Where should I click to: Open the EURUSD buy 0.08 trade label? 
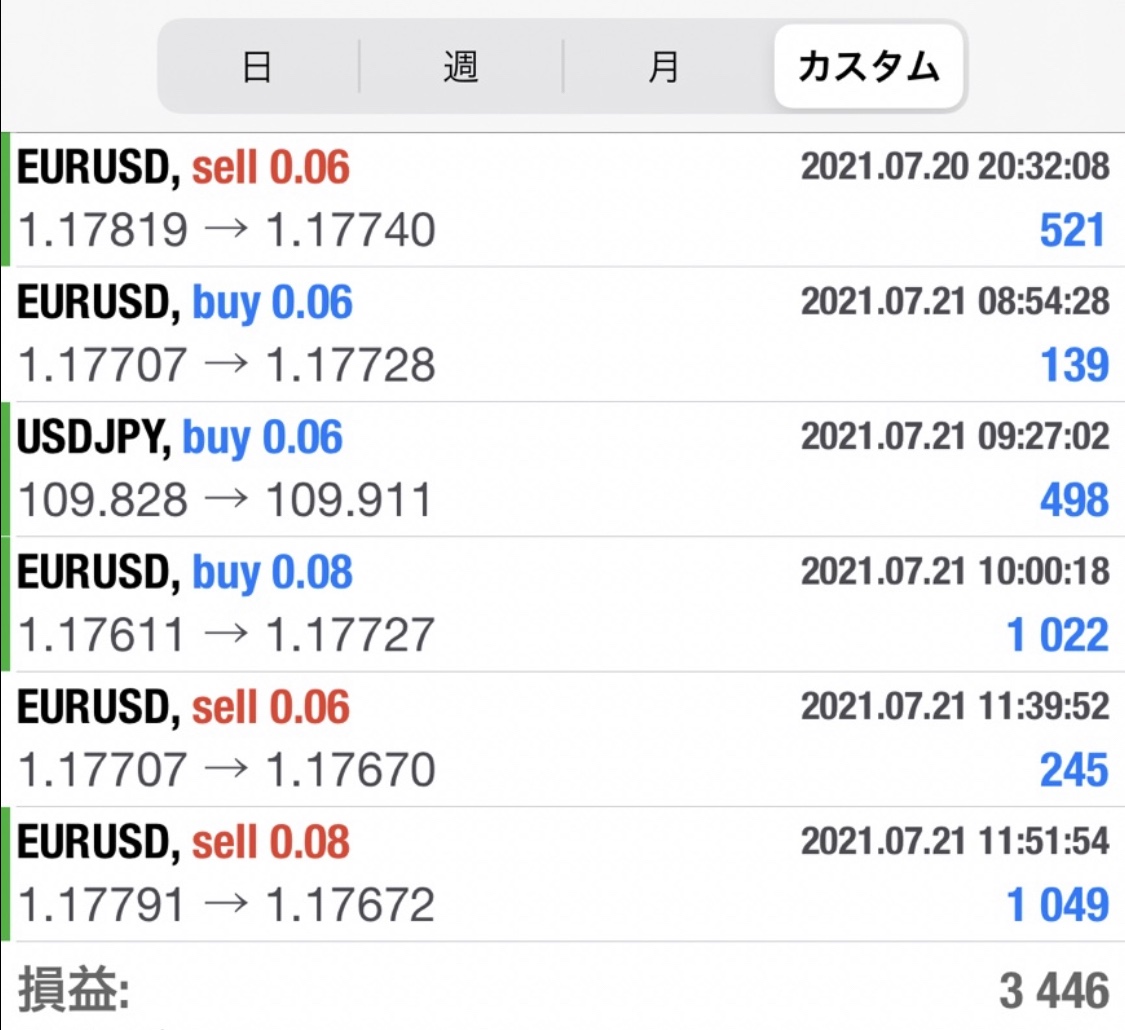pos(185,573)
